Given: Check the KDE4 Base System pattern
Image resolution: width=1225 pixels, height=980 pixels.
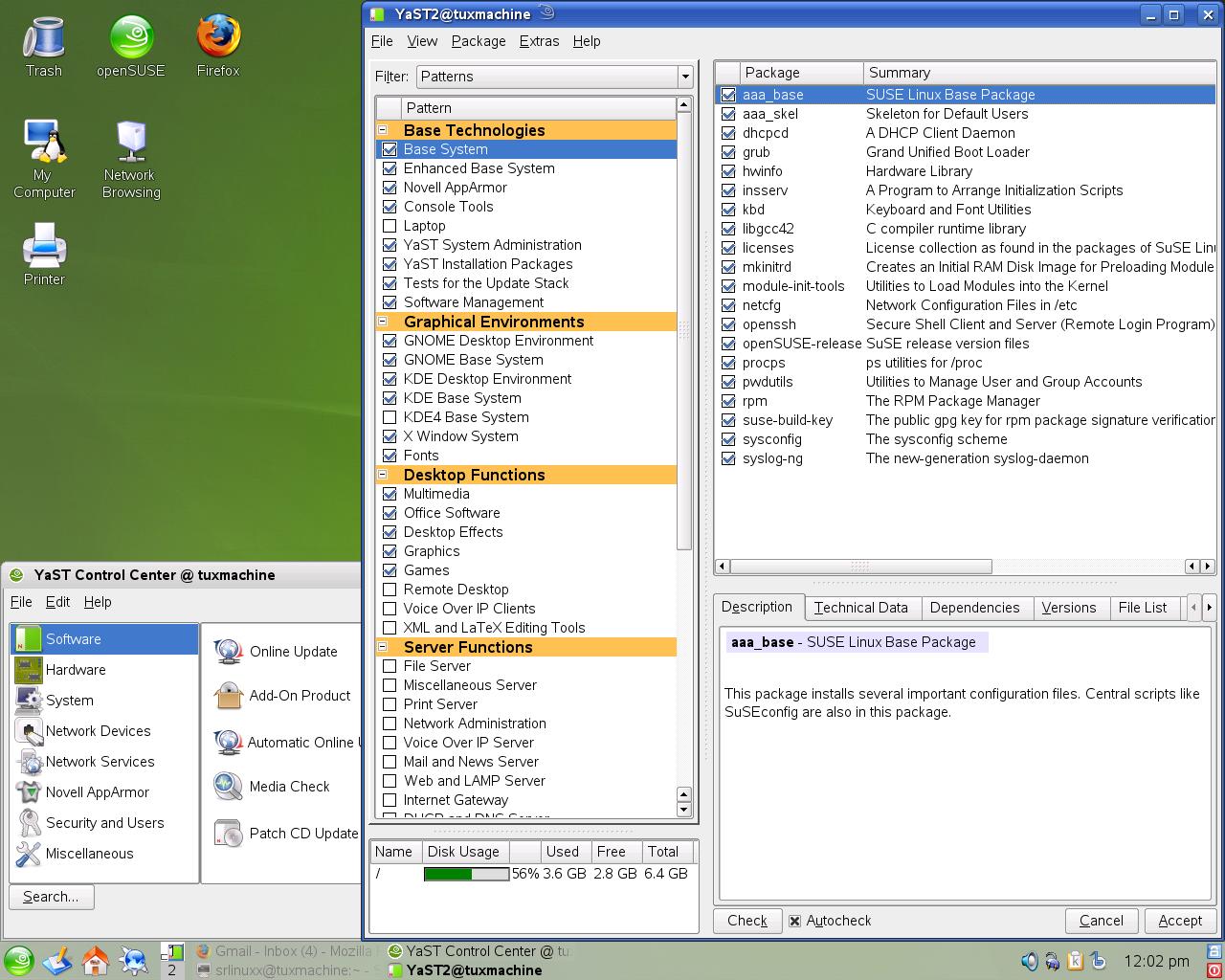Looking at the screenshot, I should coord(390,417).
